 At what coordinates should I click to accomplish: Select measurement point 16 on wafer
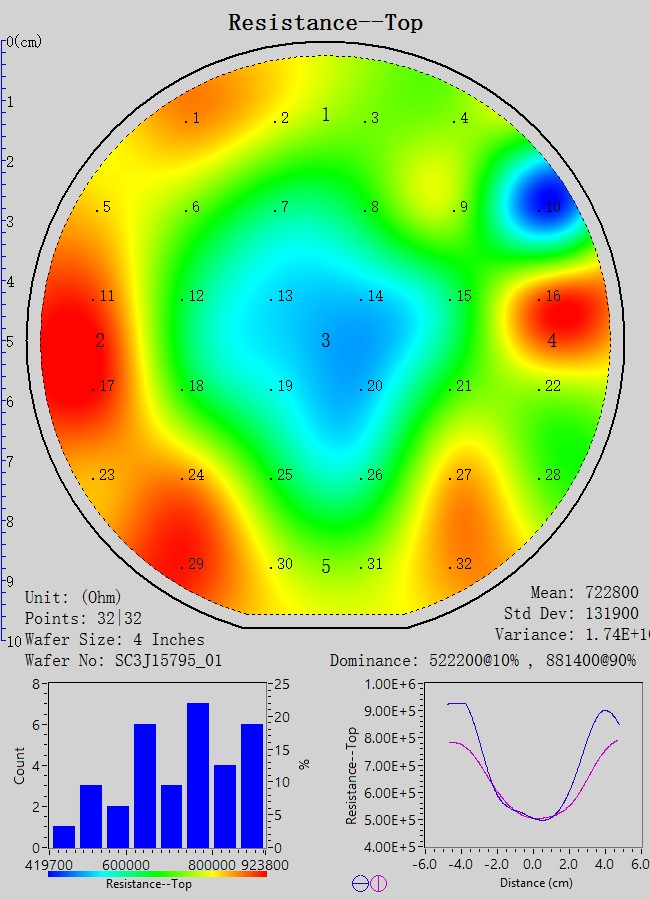(549, 297)
